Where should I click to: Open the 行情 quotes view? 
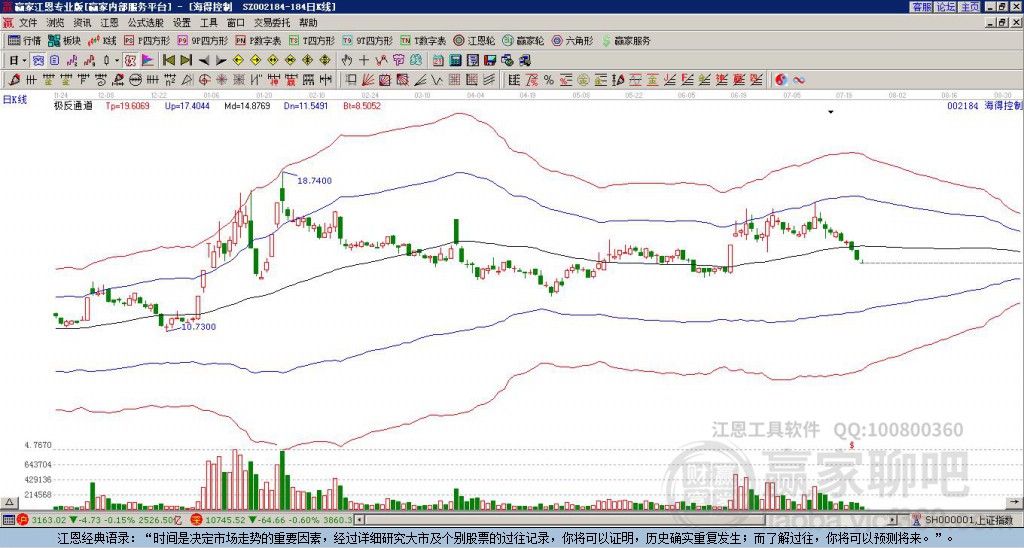pyautogui.click(x=24, y=40)
